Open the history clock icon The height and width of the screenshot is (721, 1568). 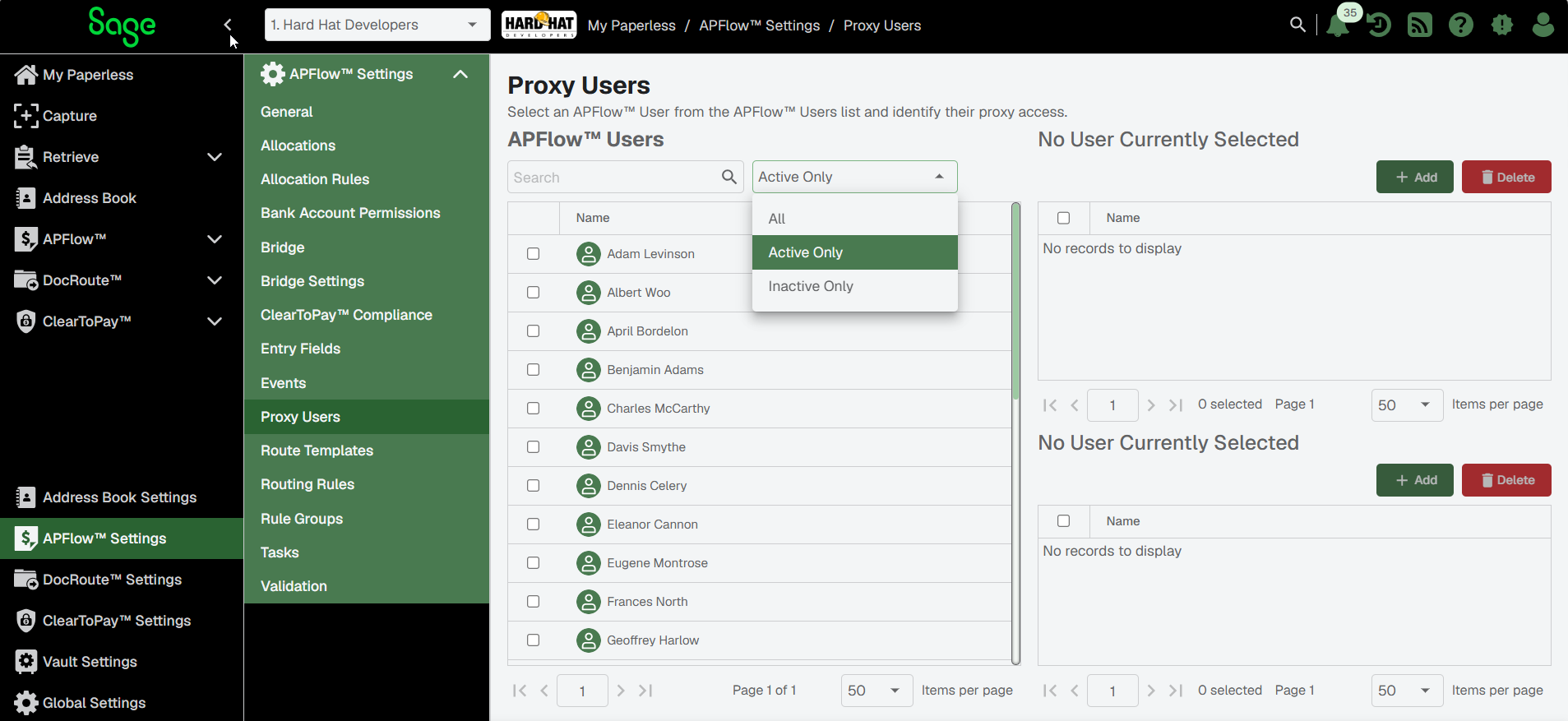1379,25
